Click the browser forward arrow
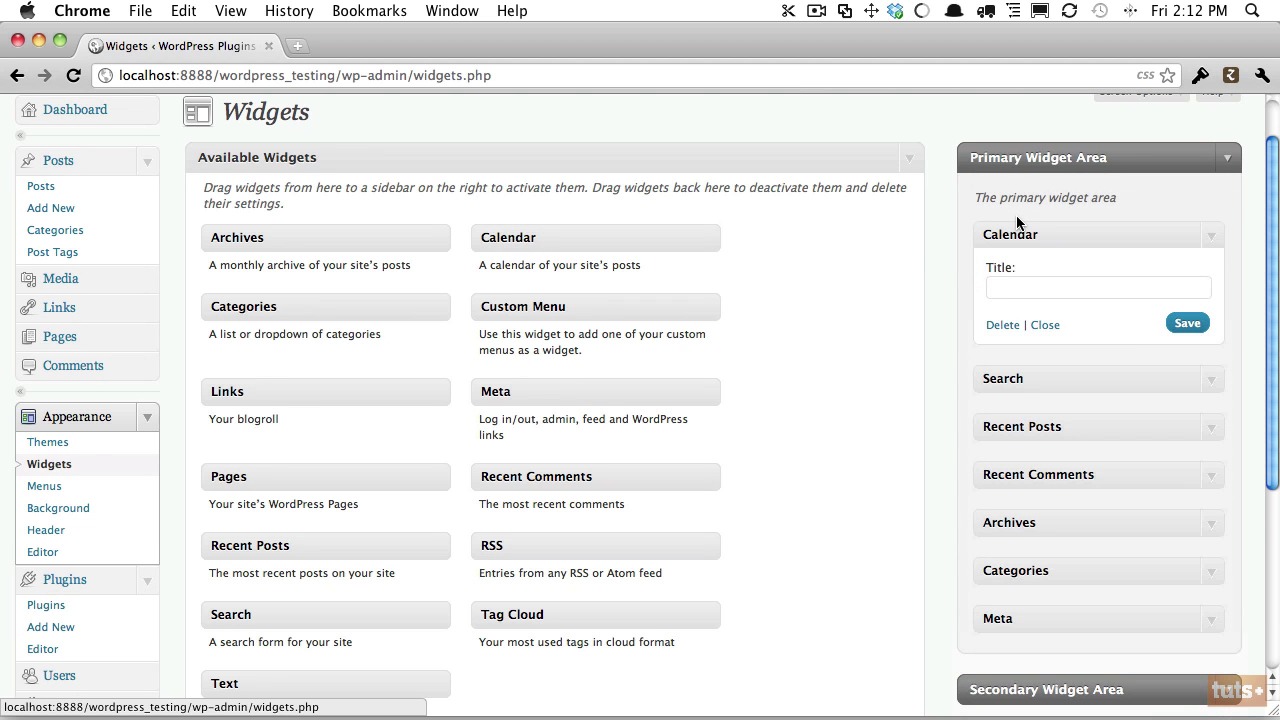This screenshot has height=720, width=1280. pos(44,75)
